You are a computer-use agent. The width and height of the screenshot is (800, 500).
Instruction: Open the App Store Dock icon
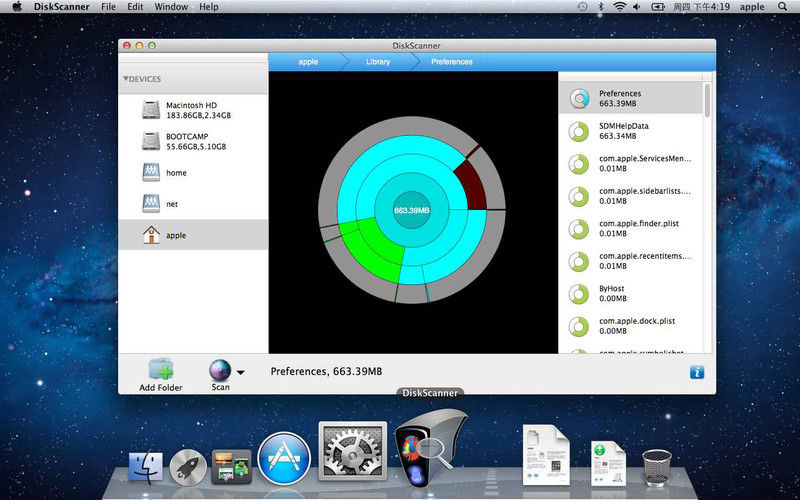pos(284,459)
